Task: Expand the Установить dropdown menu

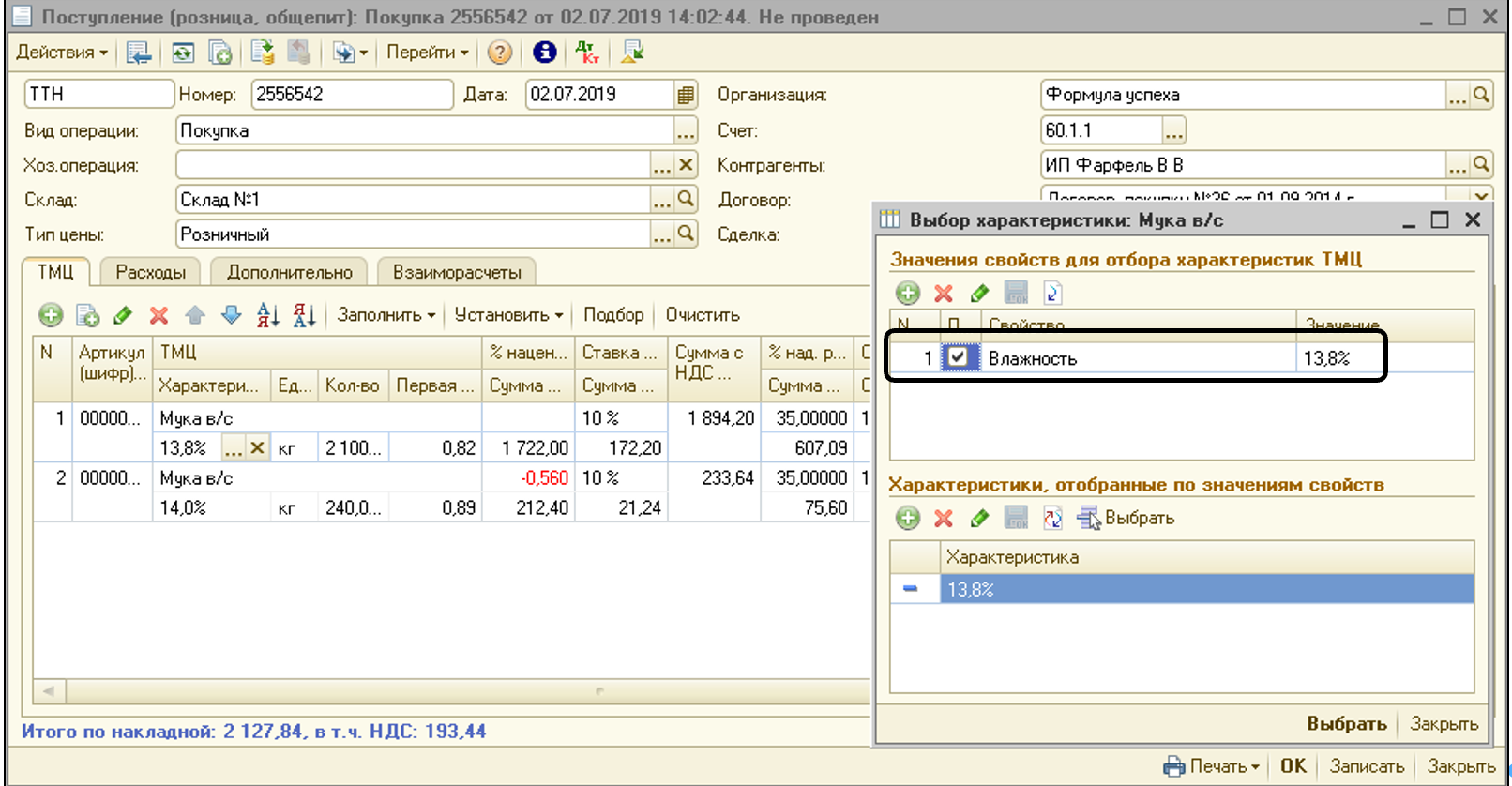Action: coord(507,315)
